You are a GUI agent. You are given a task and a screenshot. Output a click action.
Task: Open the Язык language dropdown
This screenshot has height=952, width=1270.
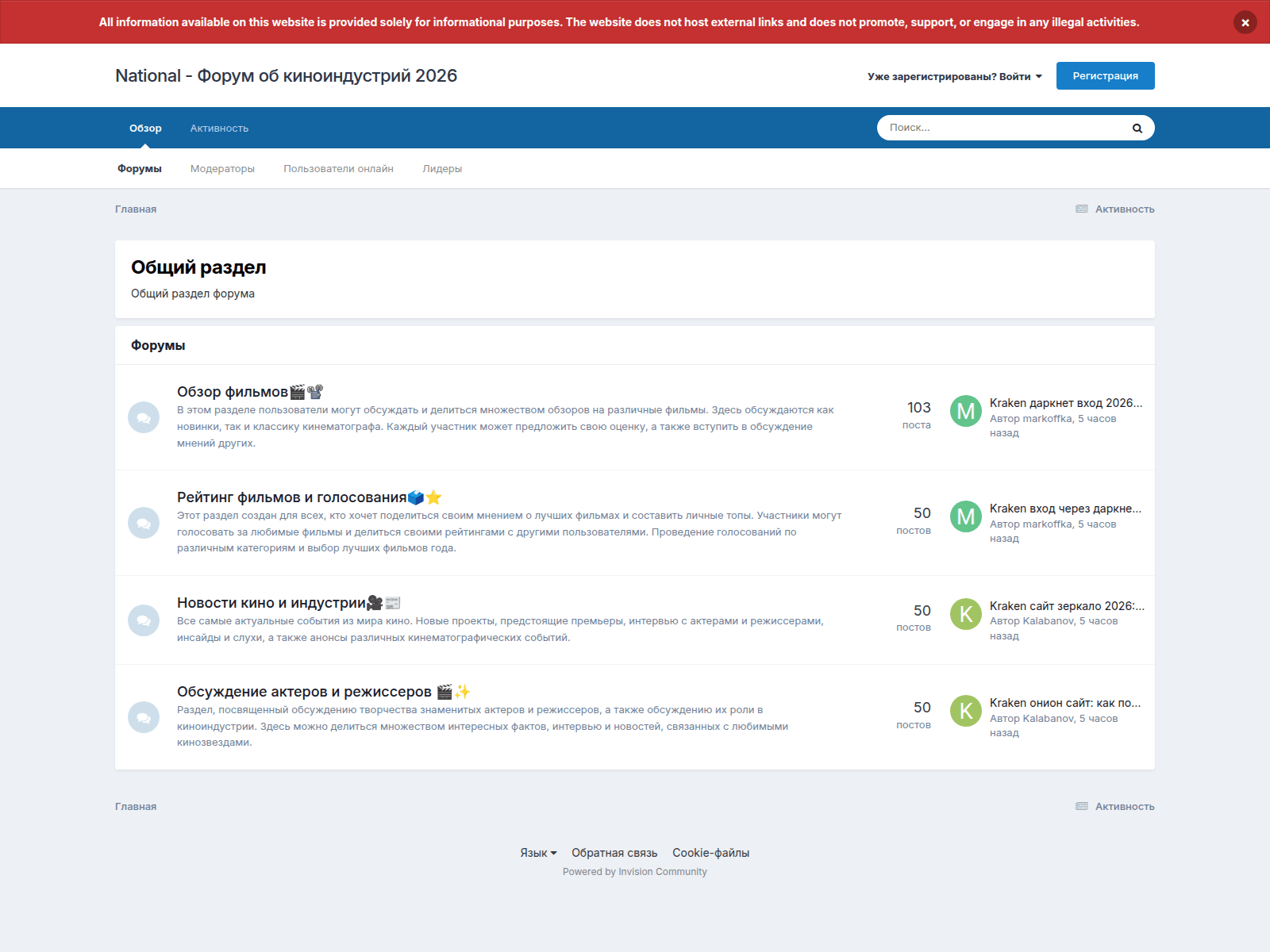pyautogui.click(x=538, y=853)
